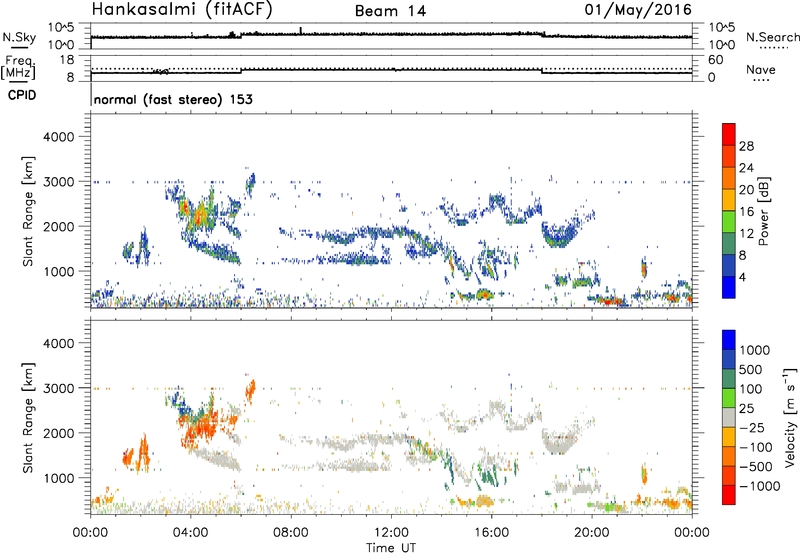This screenshot has height=554, width=800.
Task: Click the "Beam 14" label
Action: (390, 11)
